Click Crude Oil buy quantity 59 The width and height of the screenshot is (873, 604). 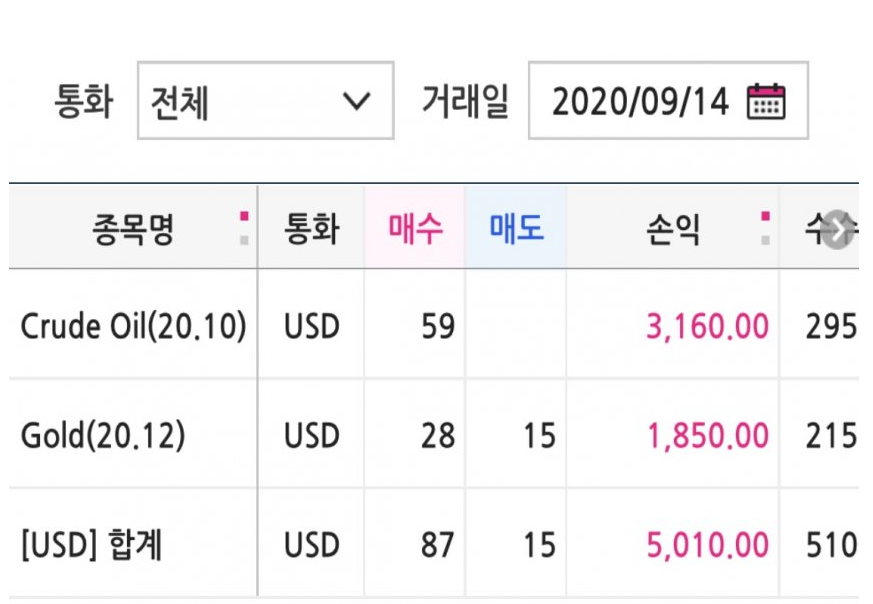[x=438, y=326]
